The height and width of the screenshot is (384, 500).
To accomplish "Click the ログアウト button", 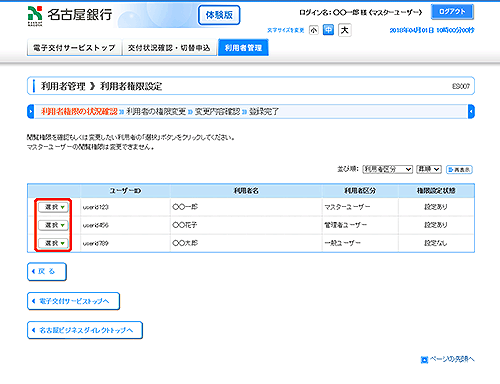I will coord(452,12).
